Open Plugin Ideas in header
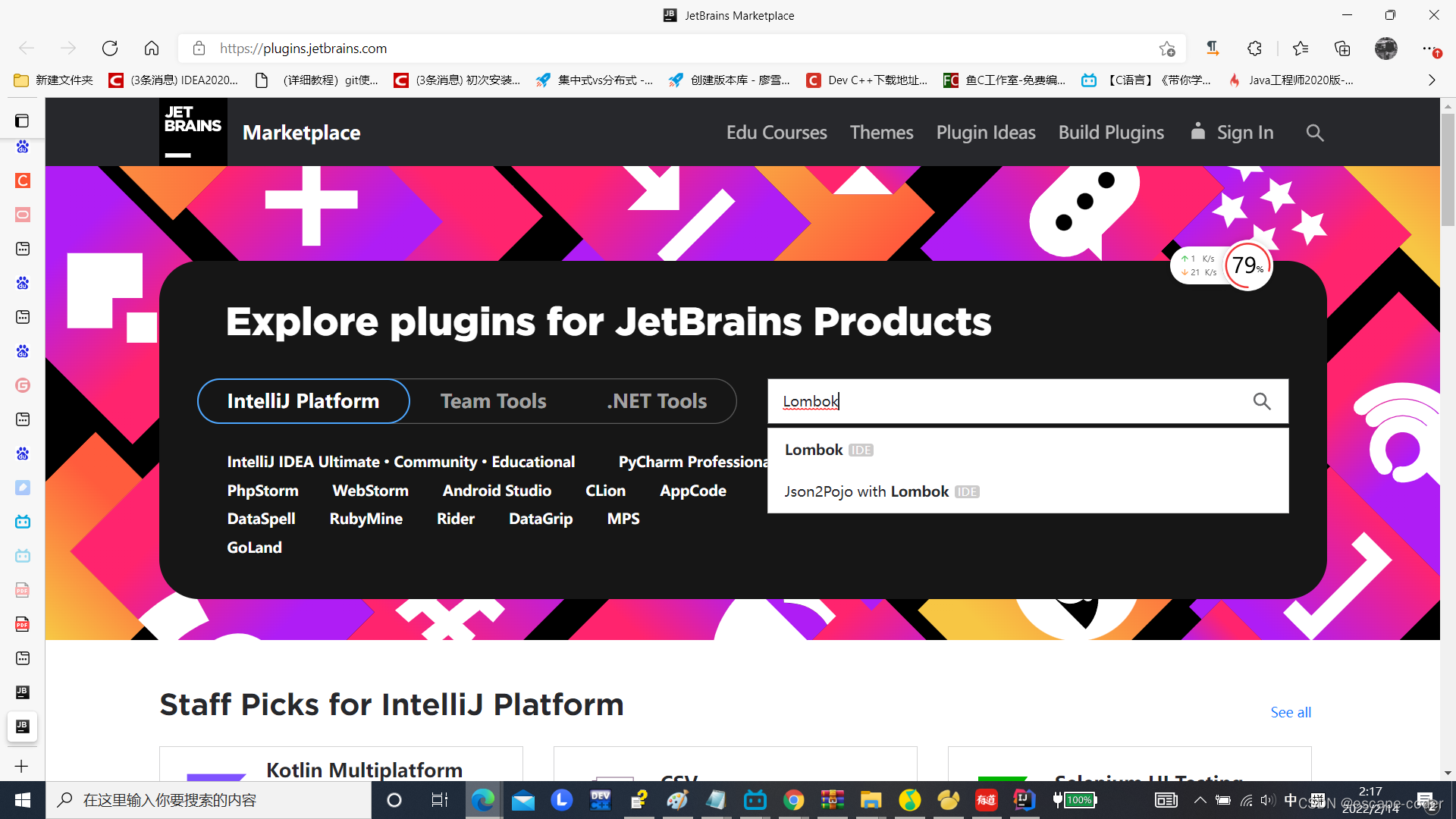Screen dimensions: 1456x819 [985, 133]
